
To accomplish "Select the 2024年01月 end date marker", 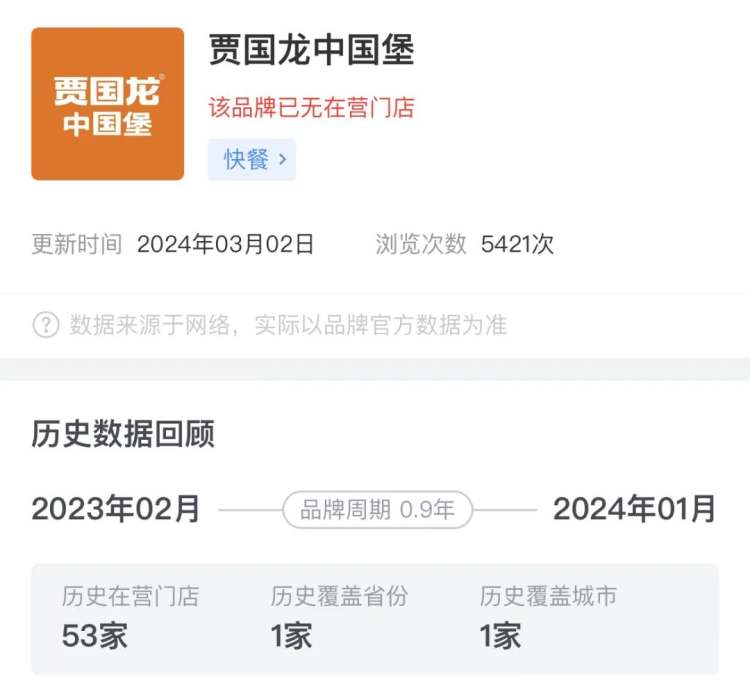I will (x=634, y=508).
